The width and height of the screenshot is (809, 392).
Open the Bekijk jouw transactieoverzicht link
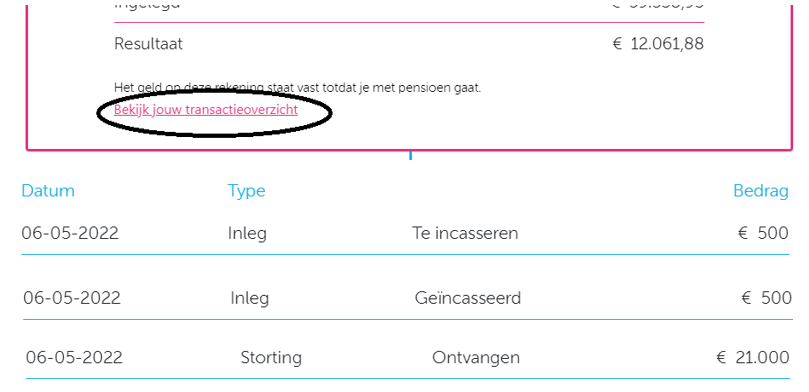[x=206, y=110]
